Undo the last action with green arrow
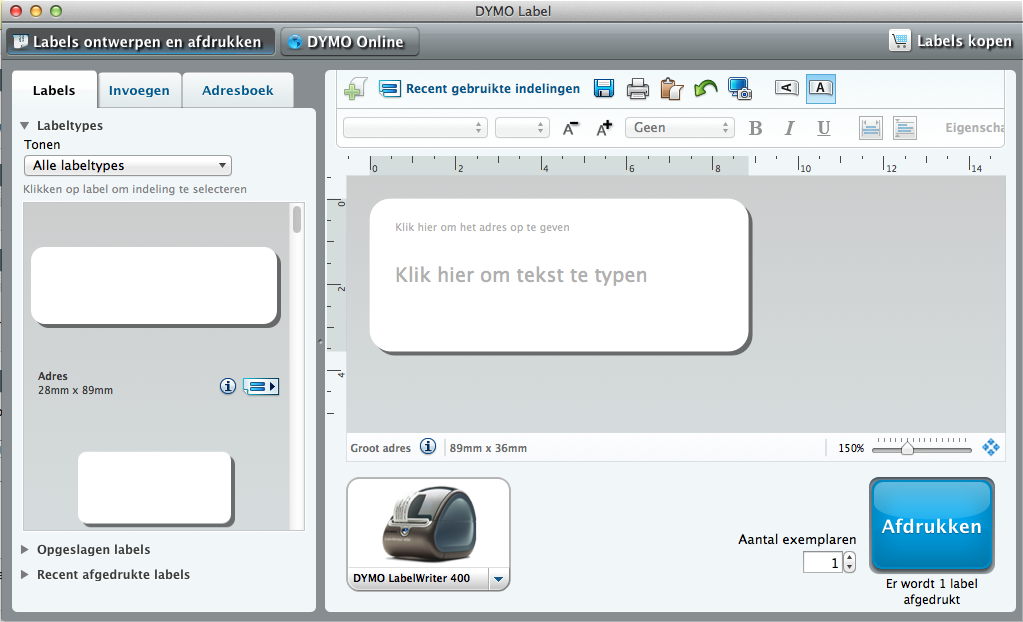The height and width of the screenshot is (622, 1023). pos(706,89)
